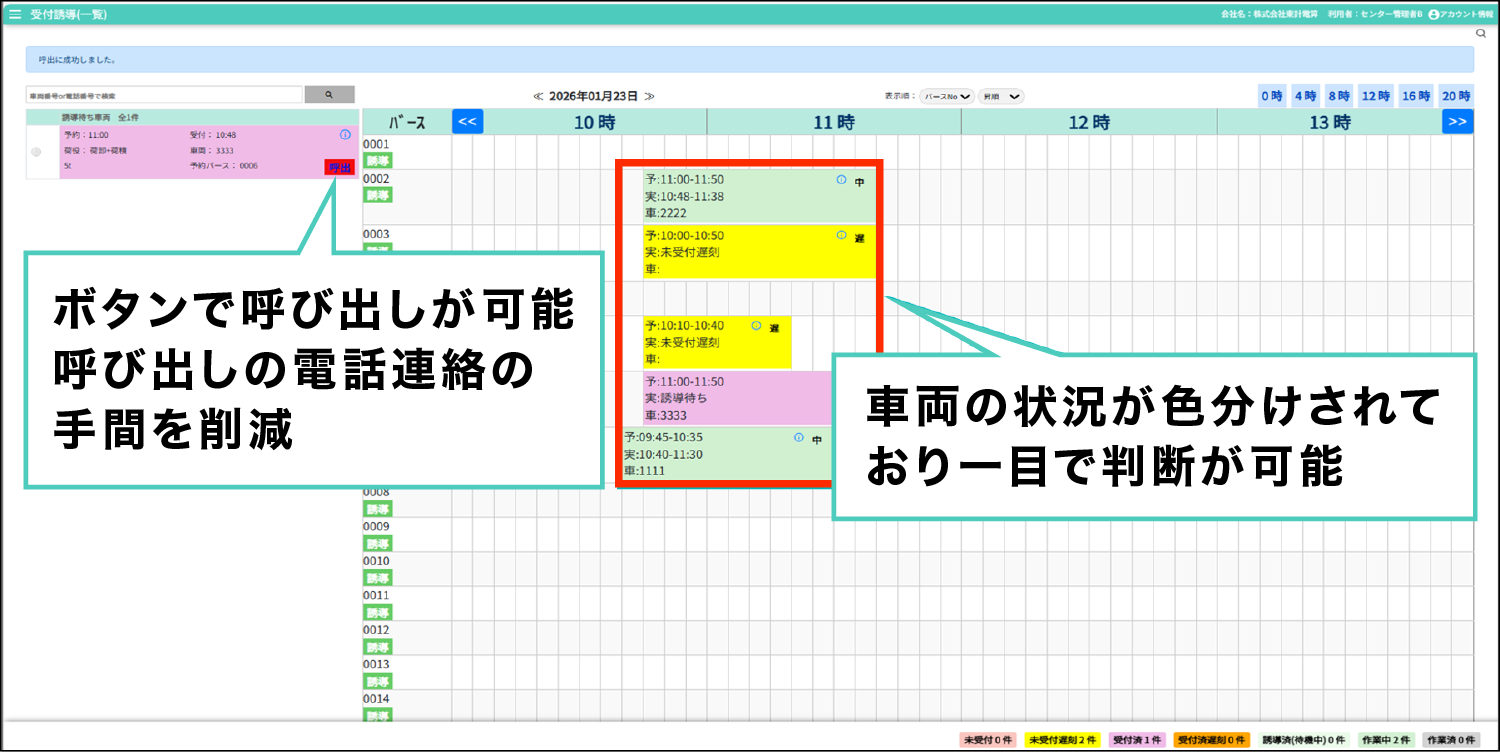
Task: Open the 昇順 order dropdown
Action: (x=1001, y=97)
